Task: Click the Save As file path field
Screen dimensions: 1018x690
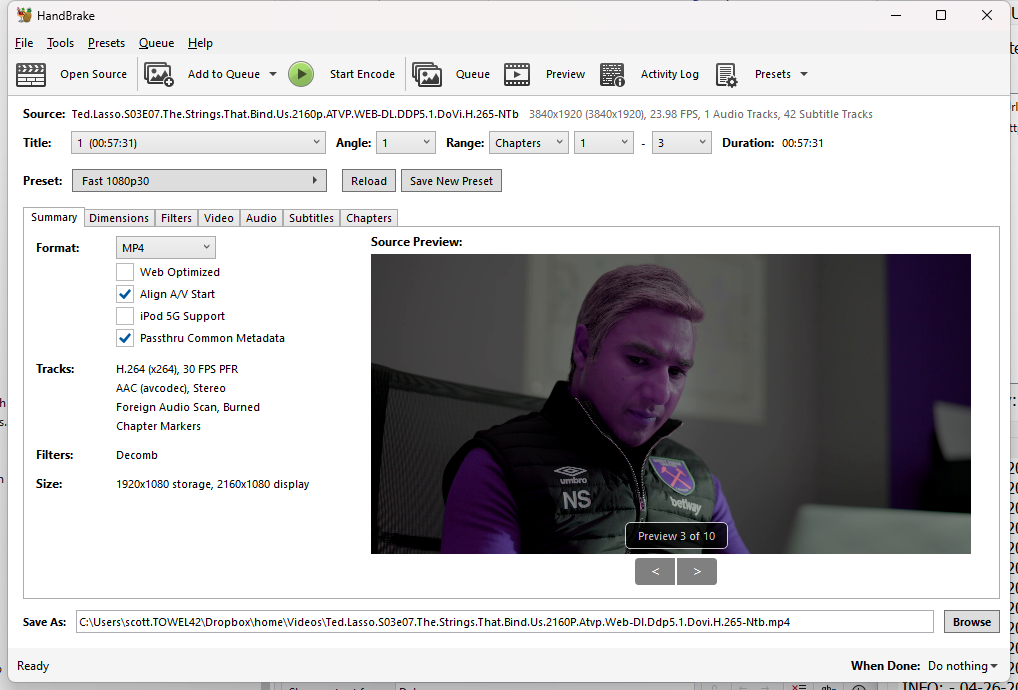Action: 504,622
